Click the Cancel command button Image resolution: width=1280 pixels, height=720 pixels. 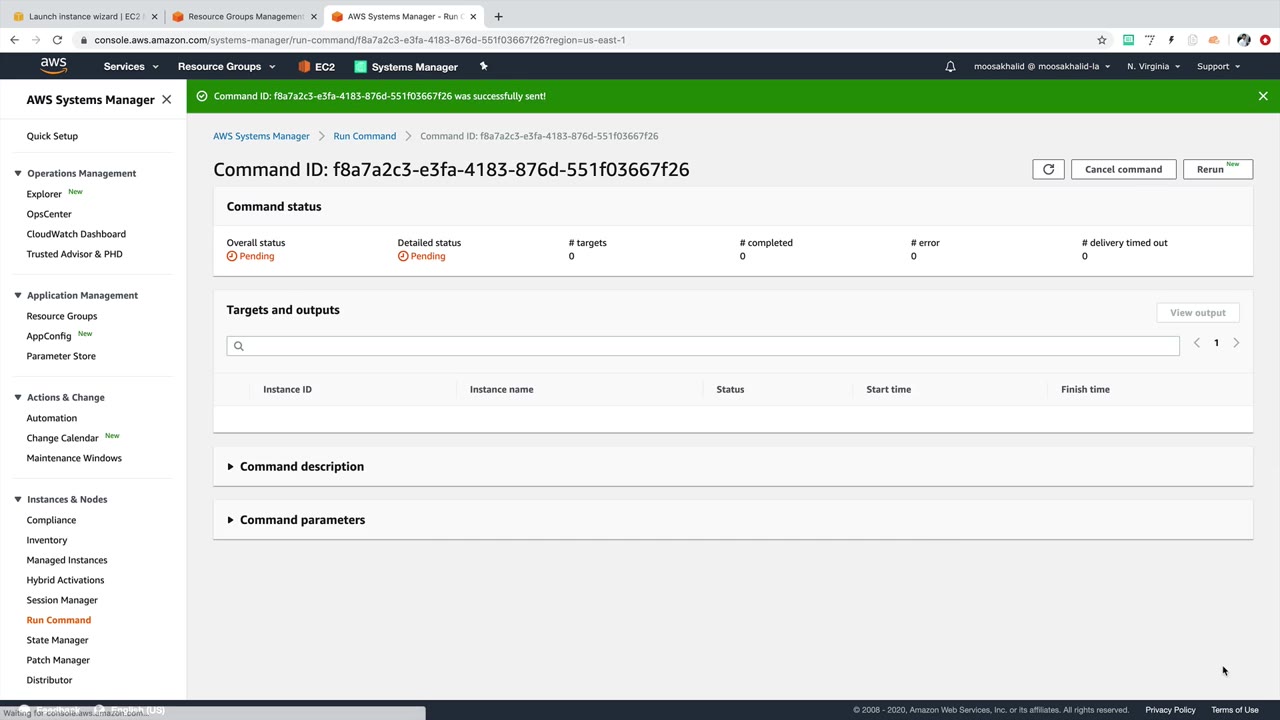pyautogui.click(x=1124, y=169)
